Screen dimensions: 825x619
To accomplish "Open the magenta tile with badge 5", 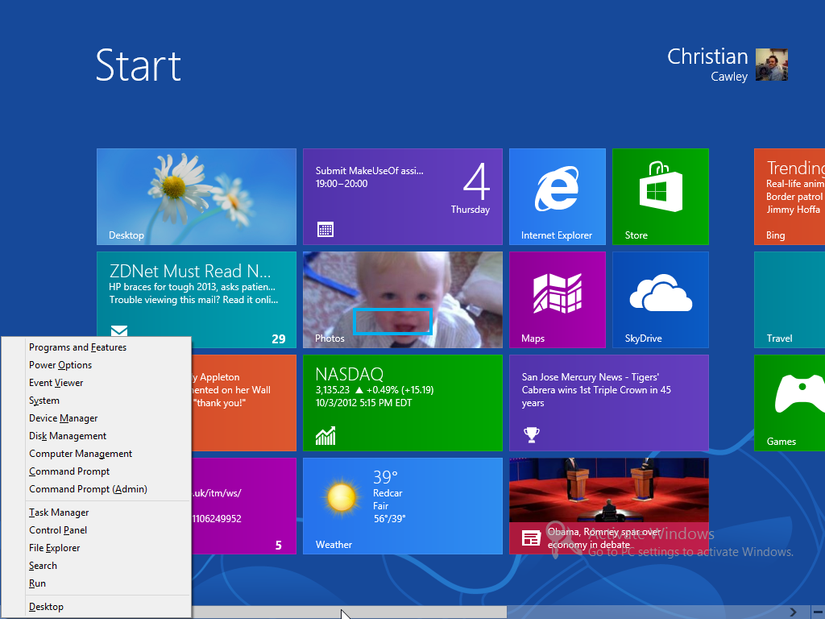I will pos(244,506).
